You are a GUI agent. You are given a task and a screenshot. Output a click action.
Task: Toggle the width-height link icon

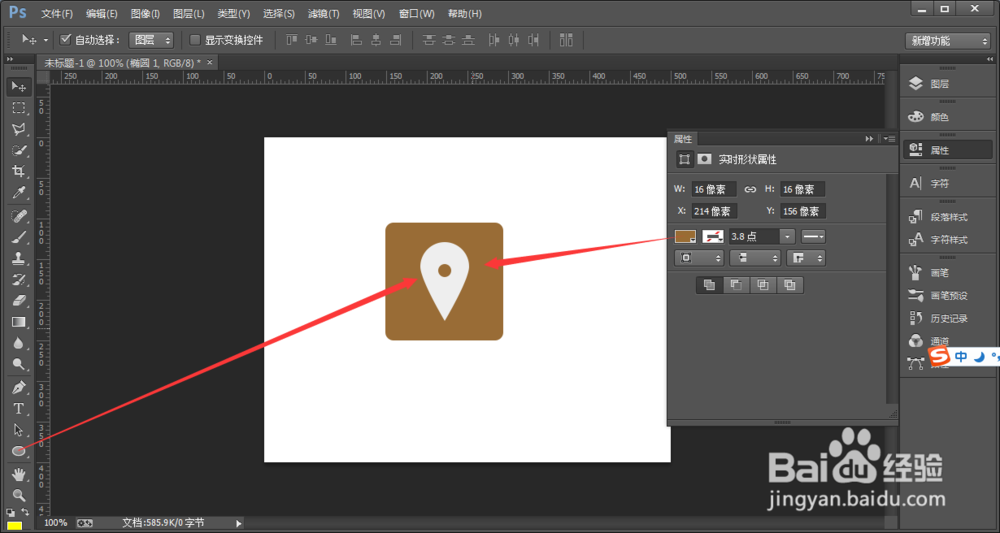751,189
